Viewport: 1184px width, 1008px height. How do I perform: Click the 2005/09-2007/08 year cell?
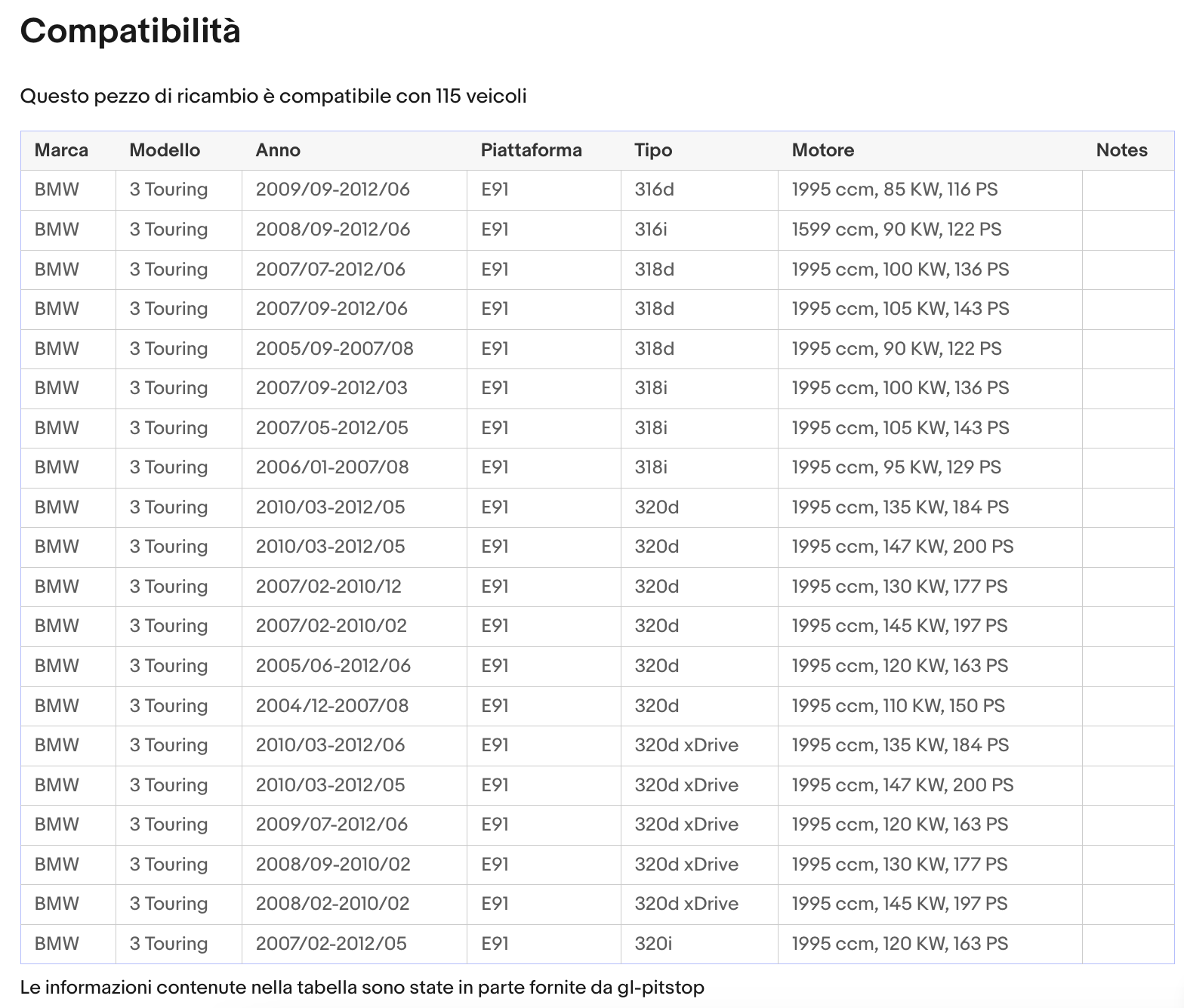tap(354, 349)
